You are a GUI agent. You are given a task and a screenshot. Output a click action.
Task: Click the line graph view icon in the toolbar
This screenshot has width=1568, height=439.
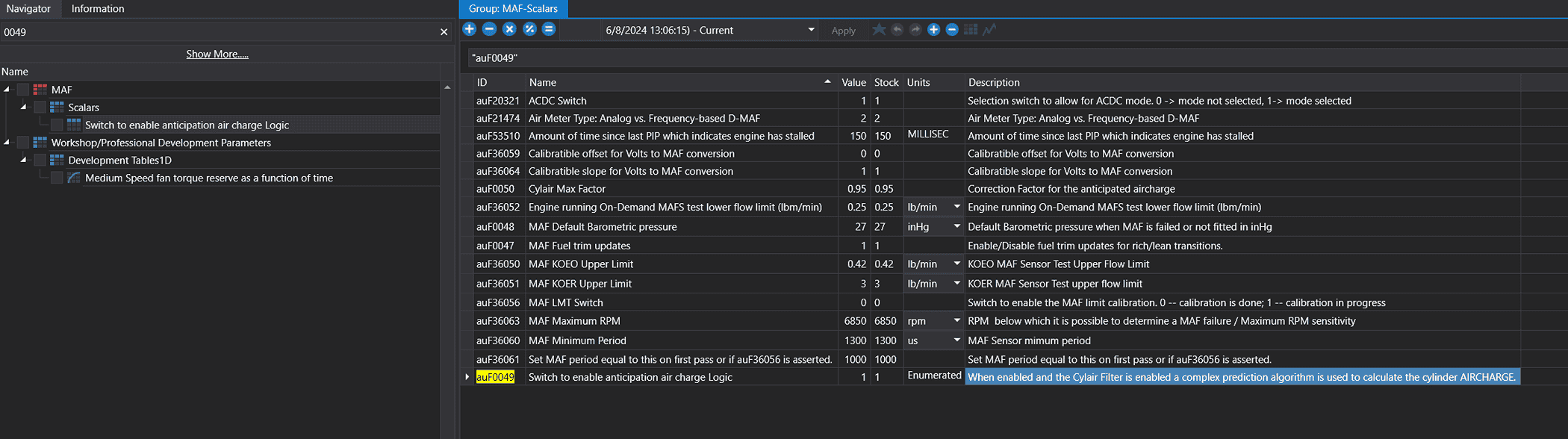click(989, 30)
